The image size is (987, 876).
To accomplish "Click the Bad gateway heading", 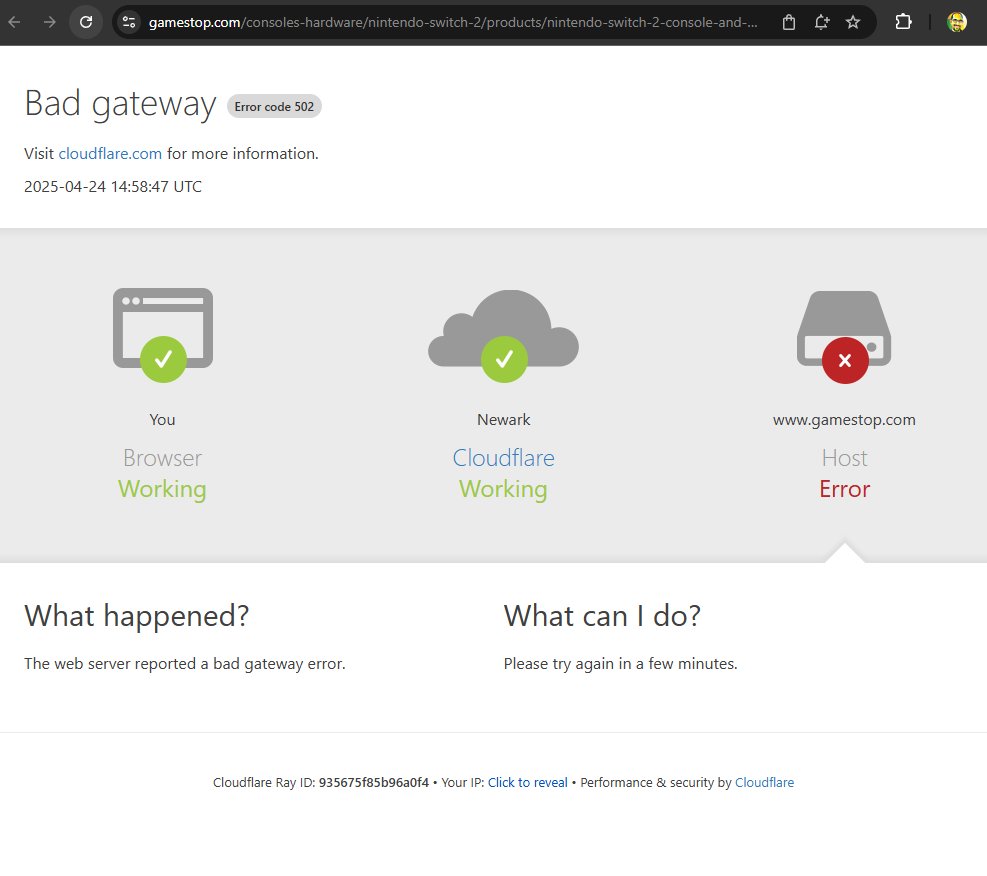I will (x=120, y=103).
